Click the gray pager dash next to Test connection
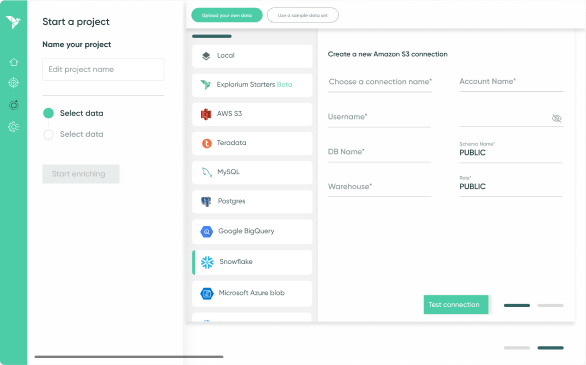Image resolution: width=586 pixels, height=365 pixels. (x=550, y=306)
